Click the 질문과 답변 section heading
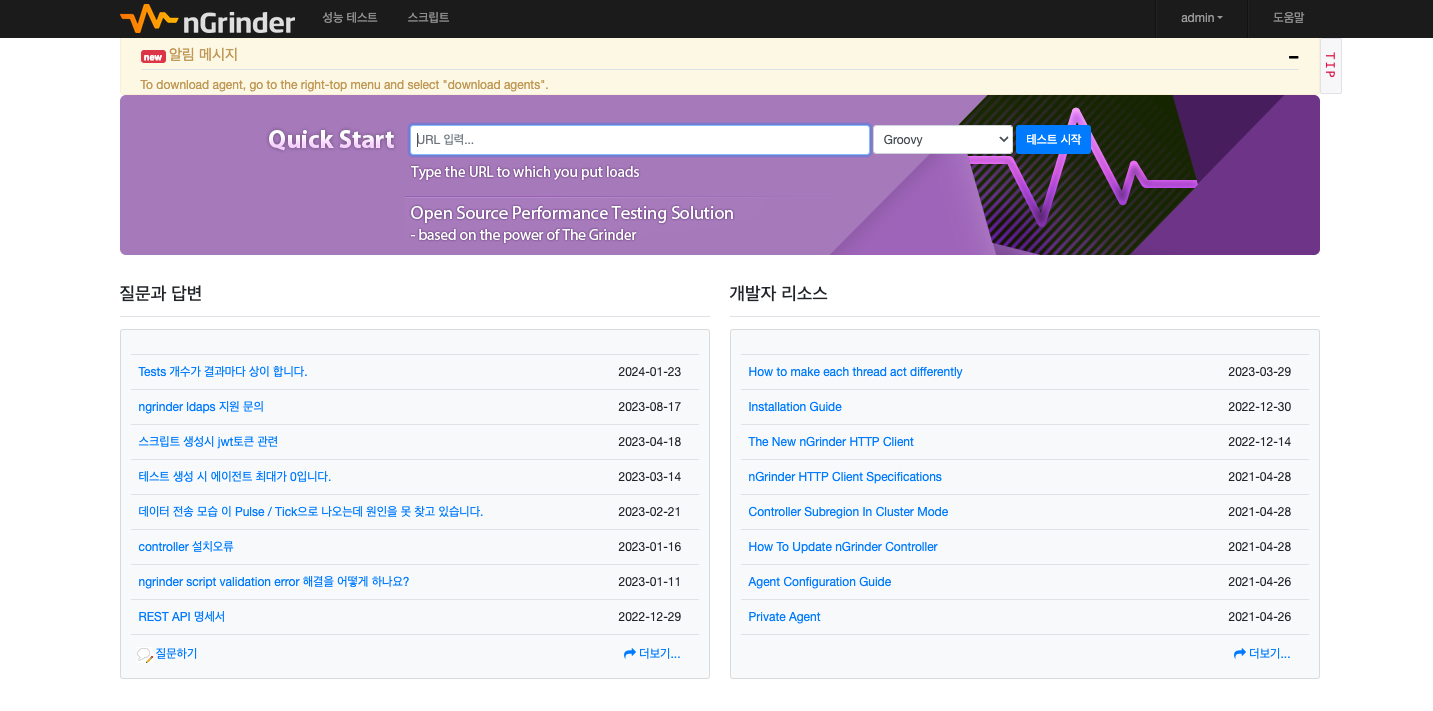Viewport: 1433px width, 711px height. (161, 294)
